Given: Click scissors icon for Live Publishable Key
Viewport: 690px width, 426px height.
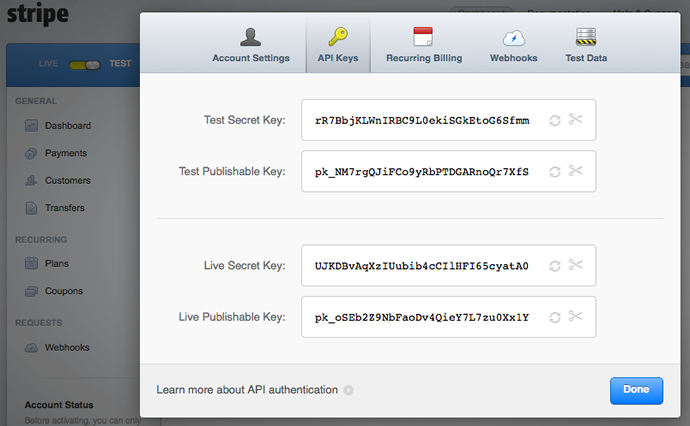Looking at the screenshot, I should pyautogui.click(x=575, y=316).
